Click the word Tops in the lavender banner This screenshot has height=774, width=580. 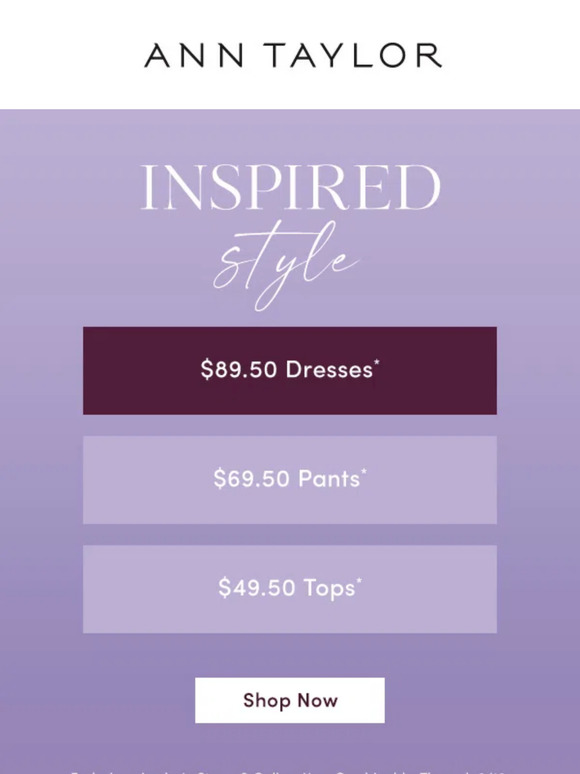(x=329, y=589)
